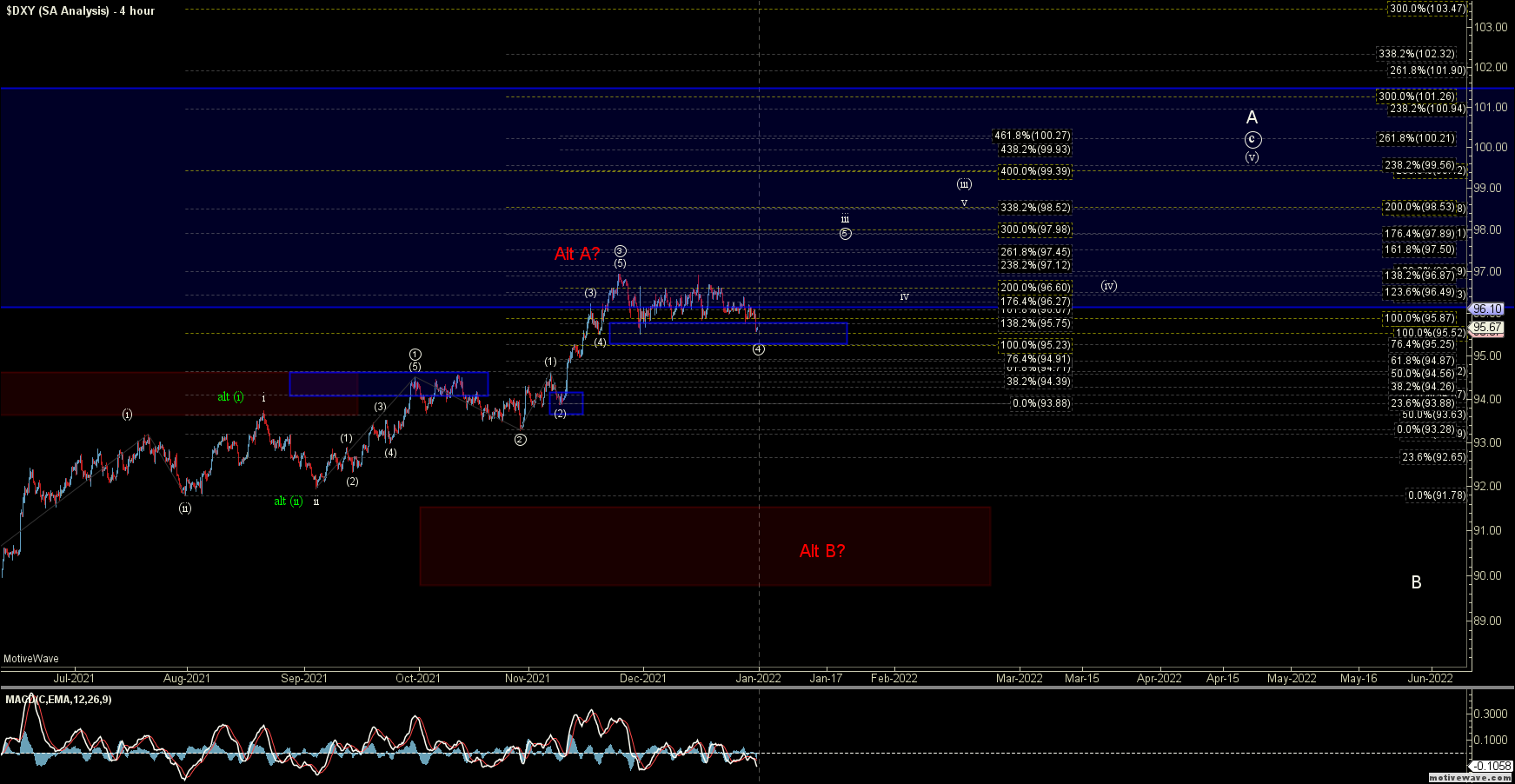Select the "Alt B?" label in red zone
The height and width of the screenshot is (784, 1515).
pyautogui.click(x=822, y=551)
